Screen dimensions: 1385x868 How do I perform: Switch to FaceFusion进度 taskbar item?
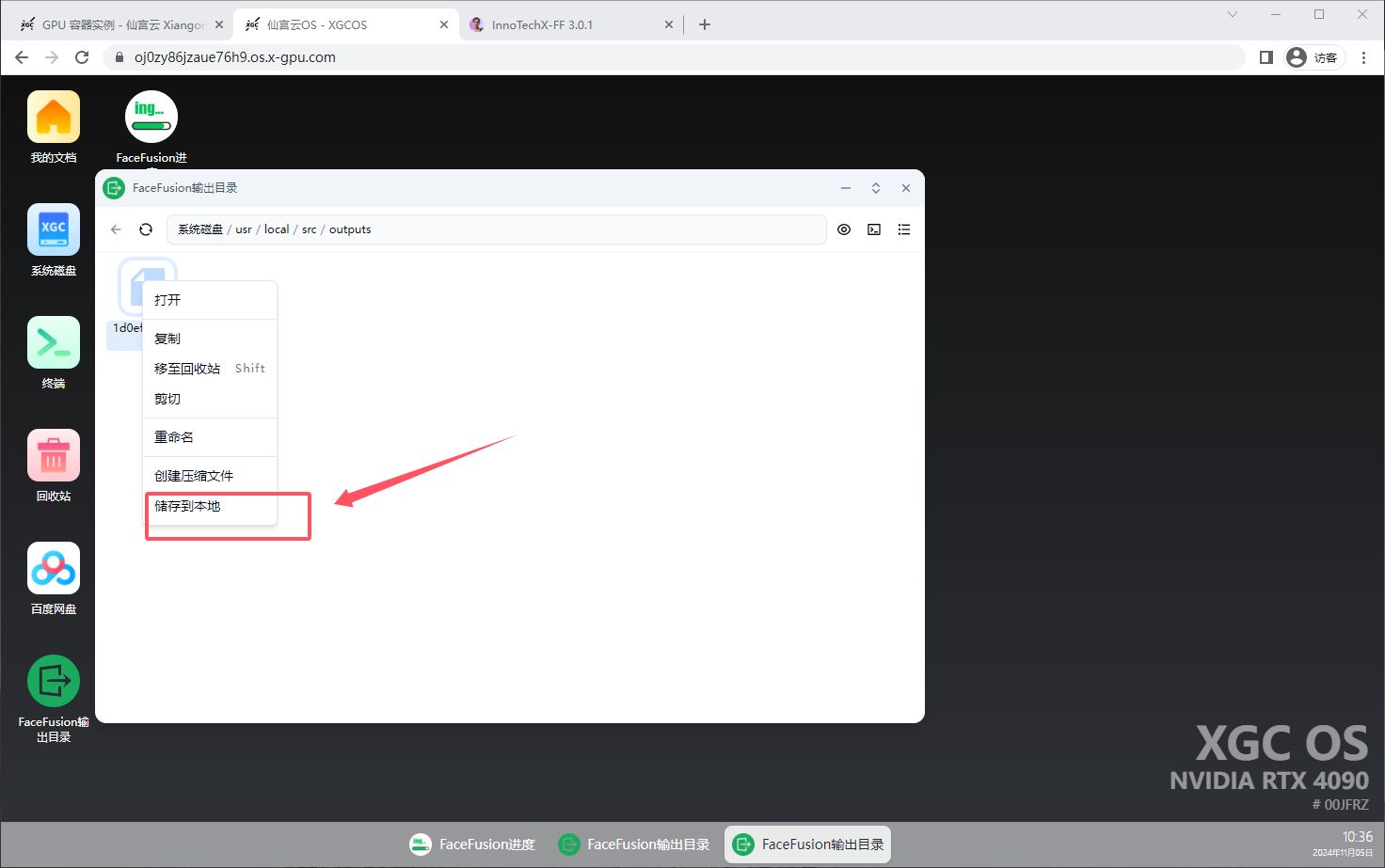click(472, 844)
